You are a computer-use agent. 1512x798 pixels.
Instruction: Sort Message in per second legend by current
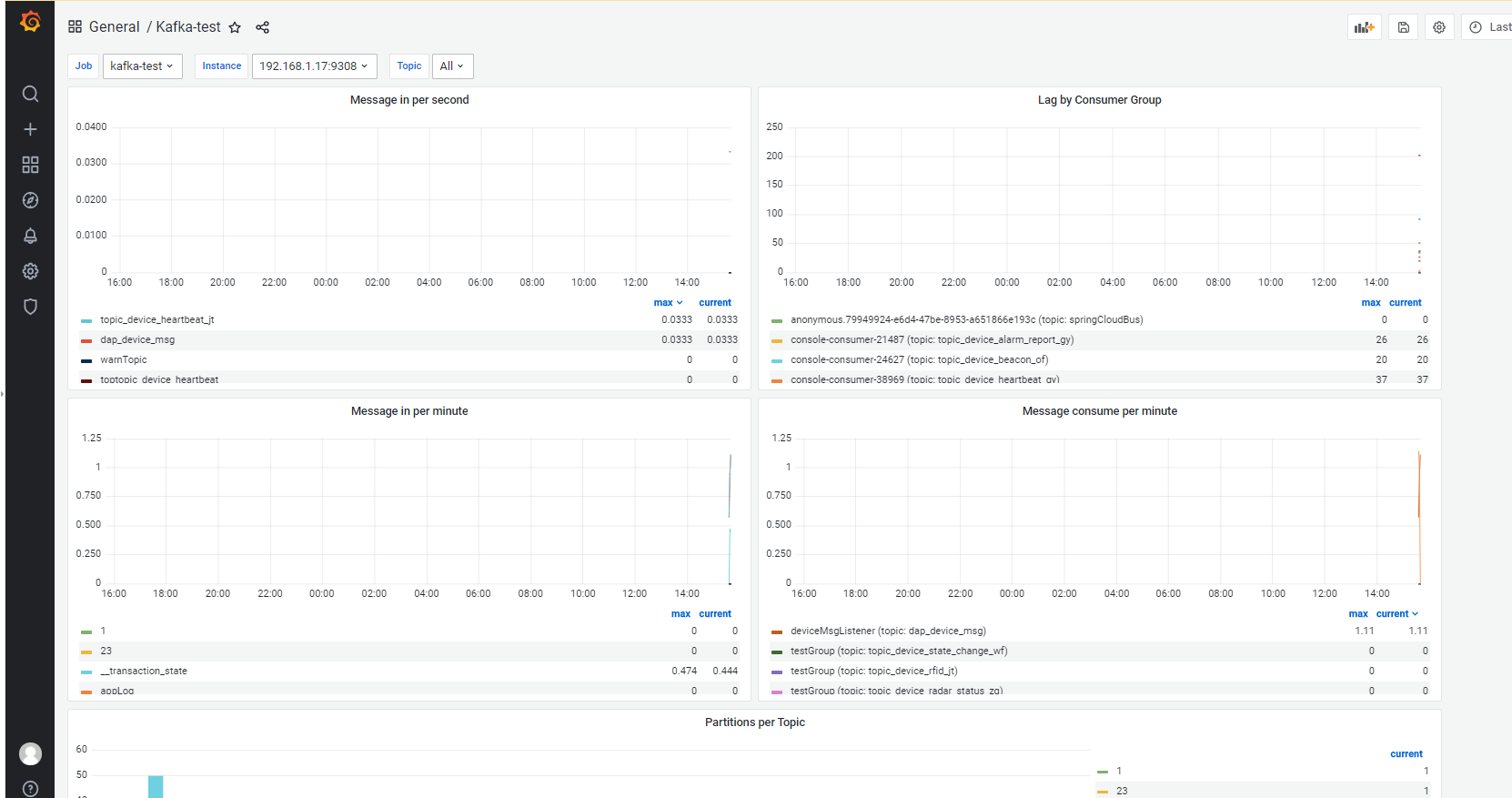click(715, 303)
